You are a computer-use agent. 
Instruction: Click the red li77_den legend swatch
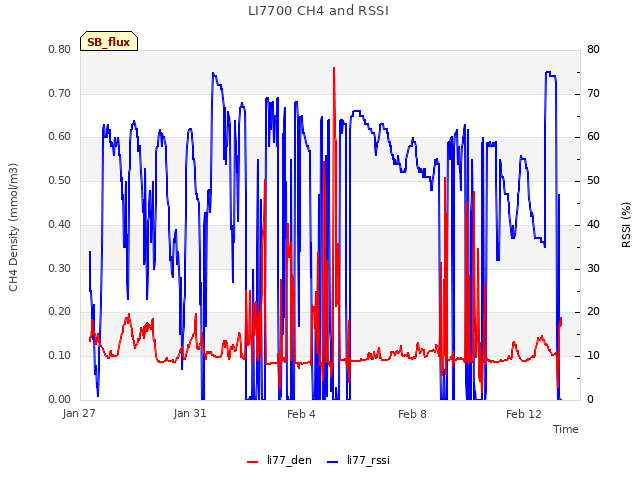click(x=253, y=462)
